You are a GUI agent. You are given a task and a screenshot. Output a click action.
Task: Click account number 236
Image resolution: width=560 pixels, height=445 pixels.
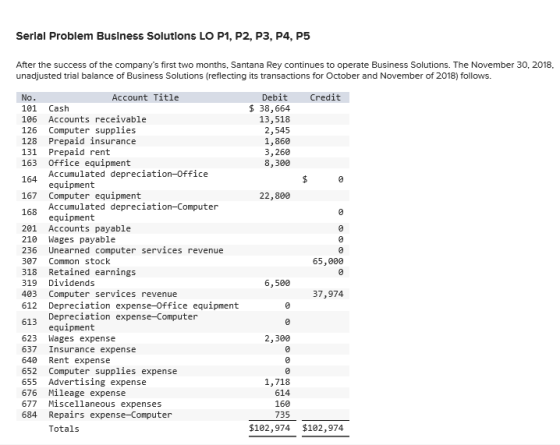(x=29, y=250)
